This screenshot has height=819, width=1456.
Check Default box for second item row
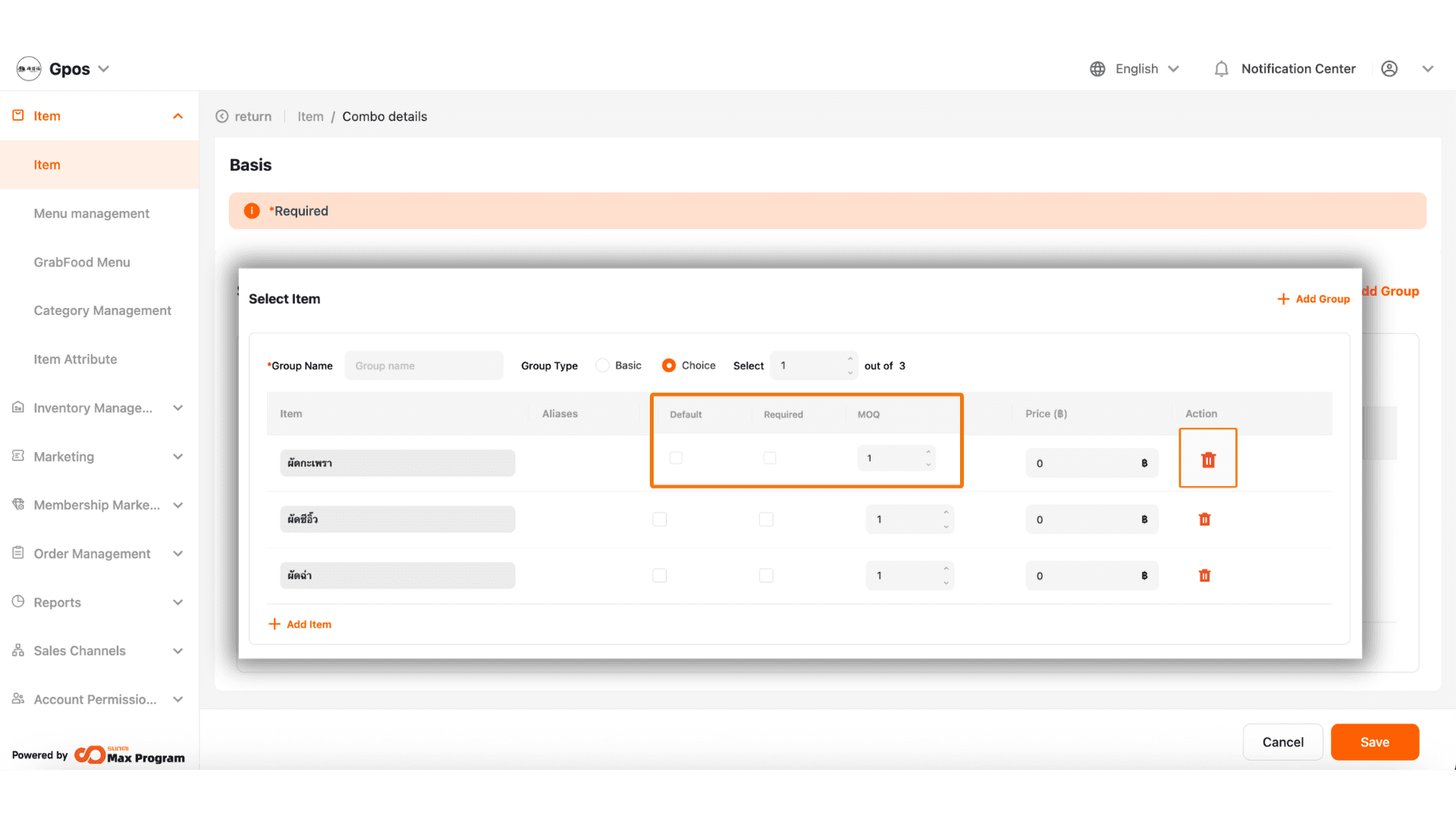tap(660, 519)
